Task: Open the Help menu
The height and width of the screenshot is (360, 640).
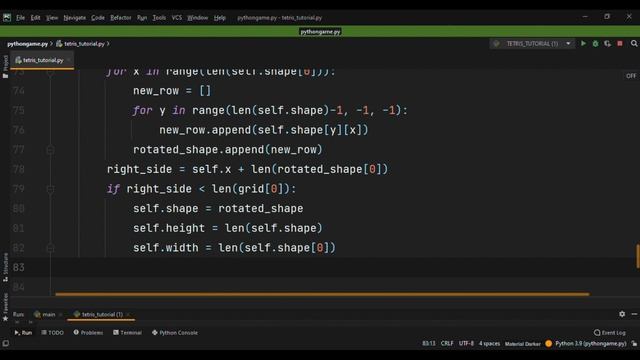Action: coord(220,18)
